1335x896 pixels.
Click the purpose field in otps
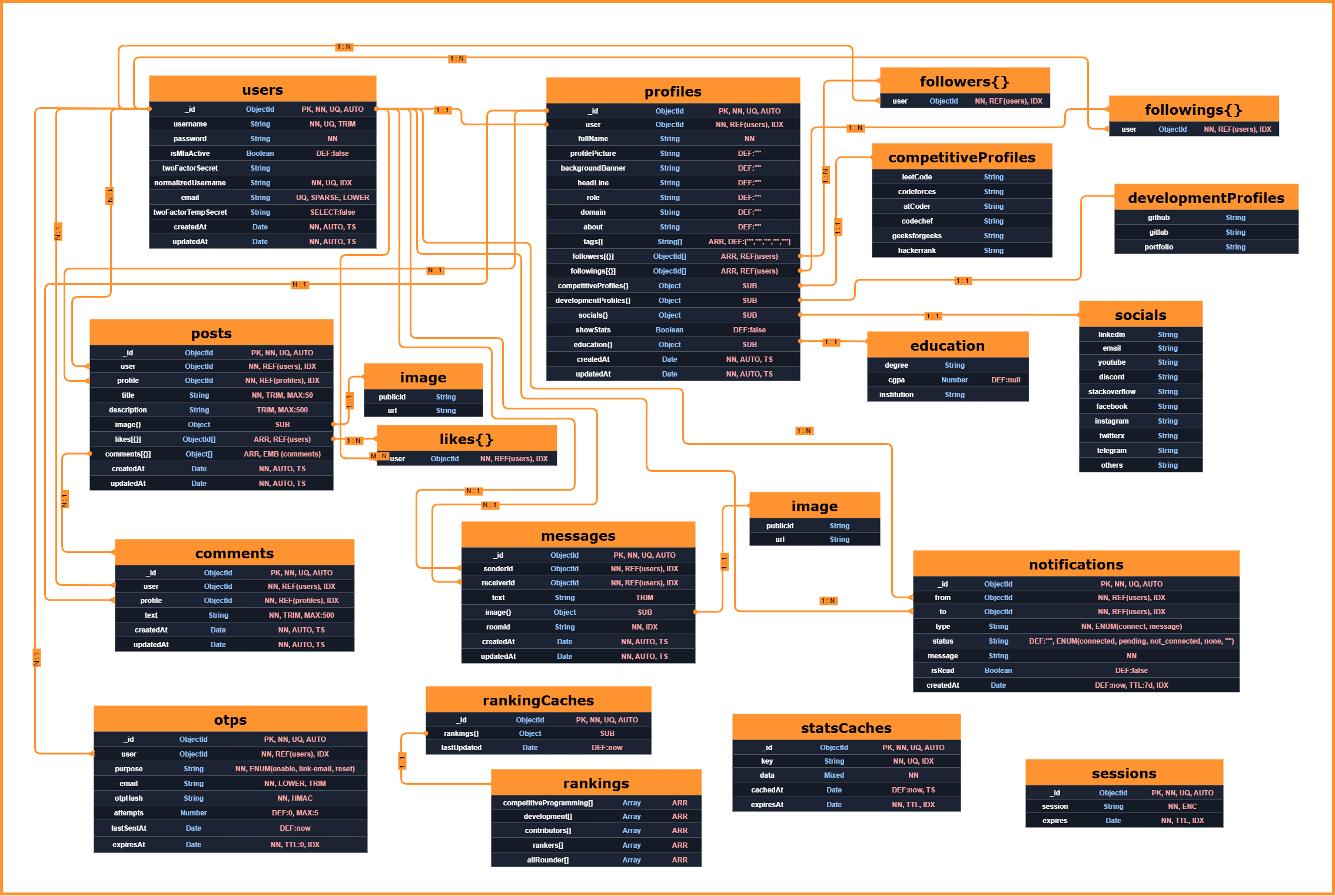click(x=230, y=768)
